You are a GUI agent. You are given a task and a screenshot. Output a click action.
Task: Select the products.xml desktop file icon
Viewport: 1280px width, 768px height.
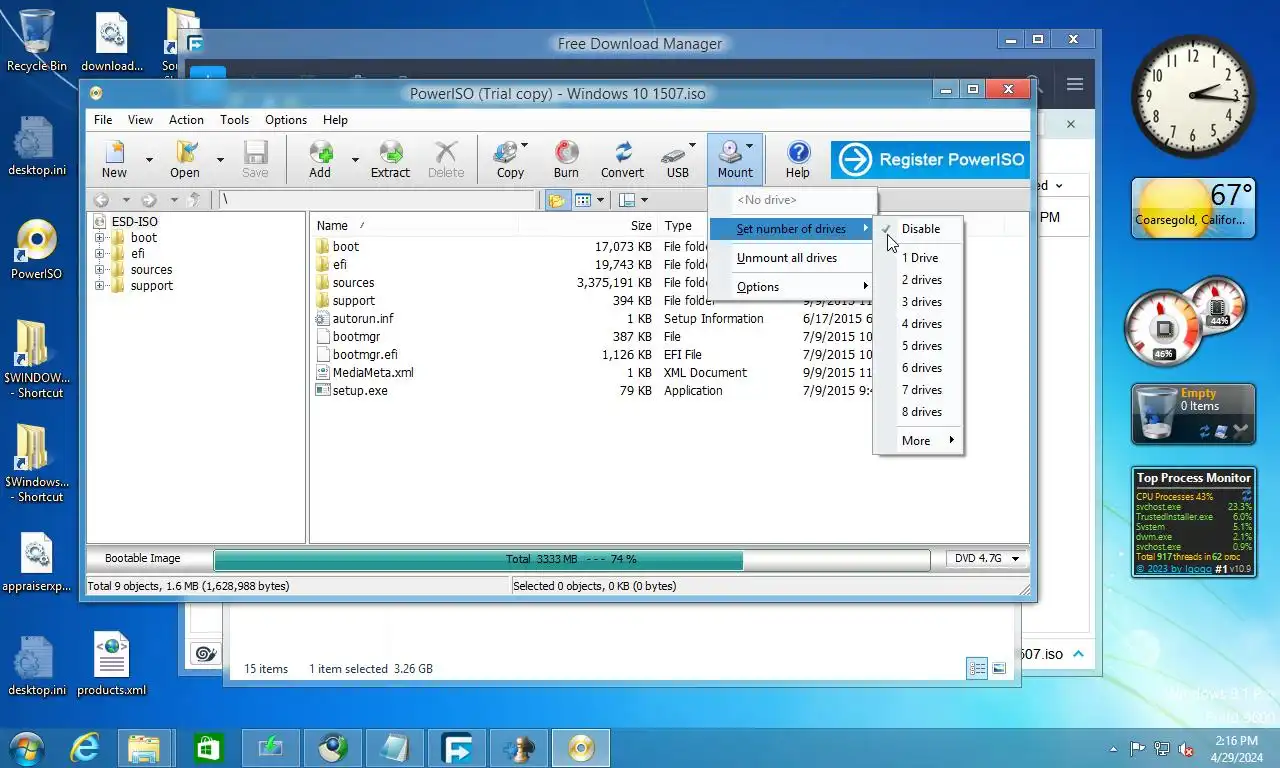point(112,664)
